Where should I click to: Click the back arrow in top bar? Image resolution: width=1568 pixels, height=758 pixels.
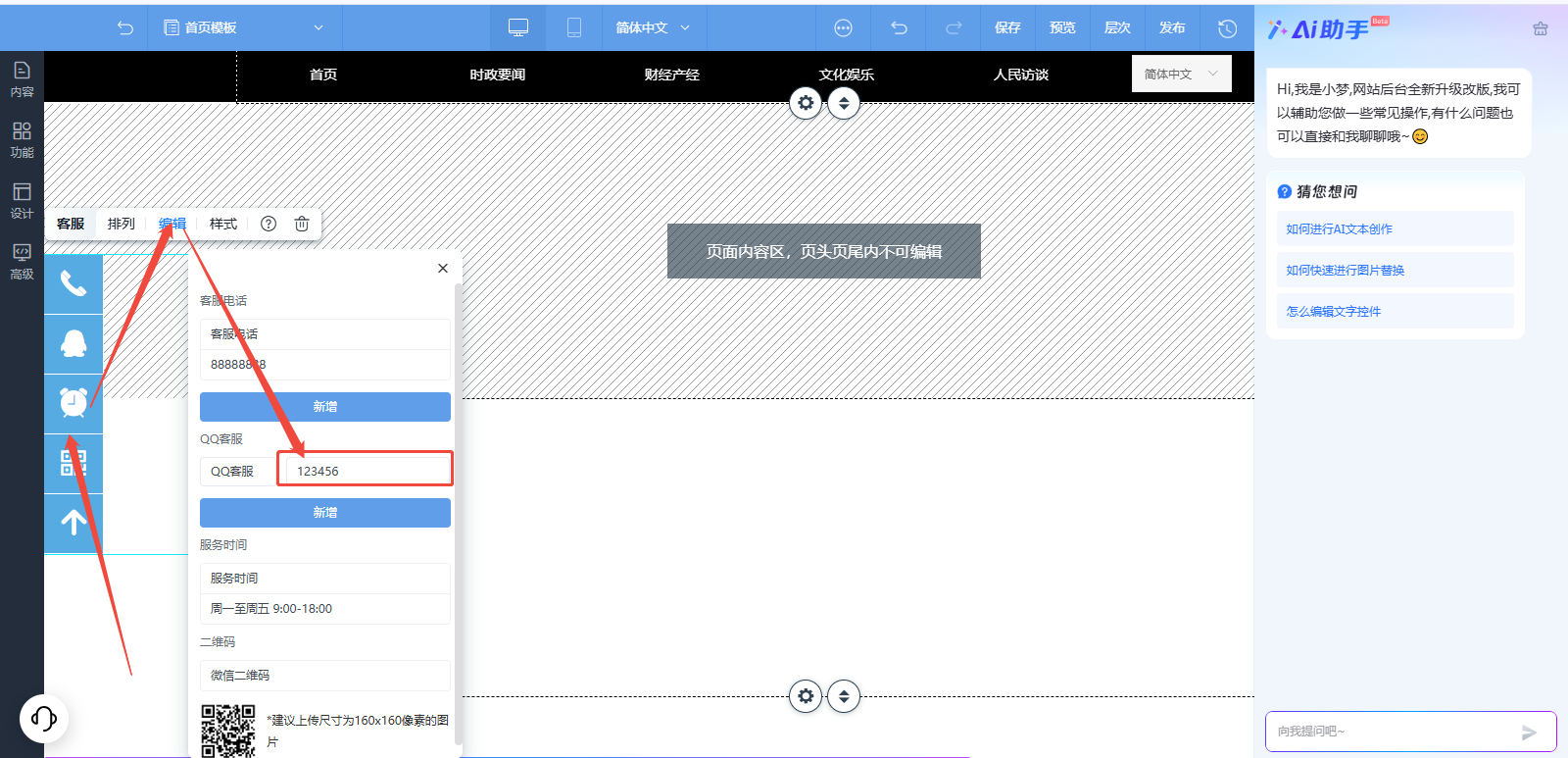(x=125, y=27)
